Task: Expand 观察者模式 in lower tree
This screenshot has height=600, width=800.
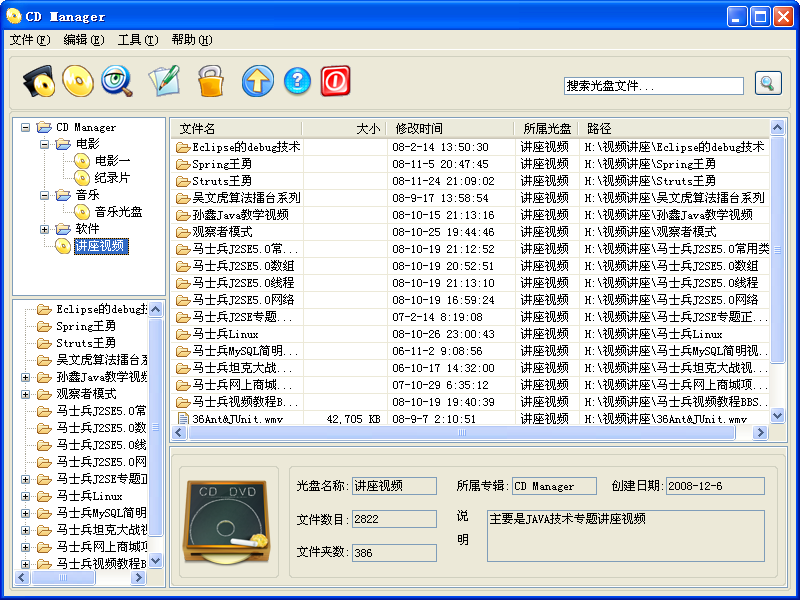Action: point(25,394)
